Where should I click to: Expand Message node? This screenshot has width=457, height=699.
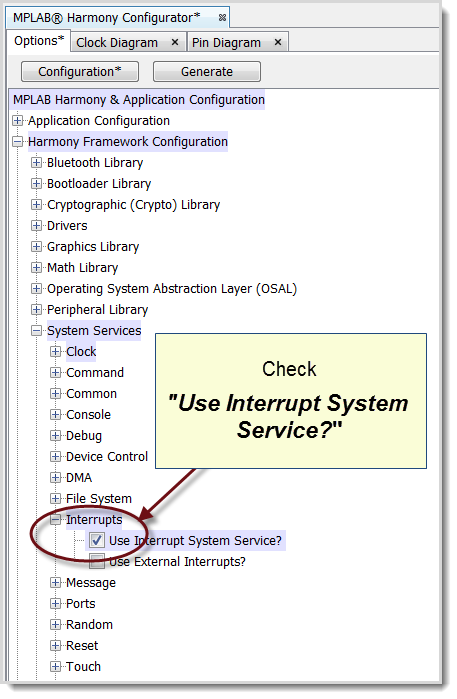pos(55,583)
